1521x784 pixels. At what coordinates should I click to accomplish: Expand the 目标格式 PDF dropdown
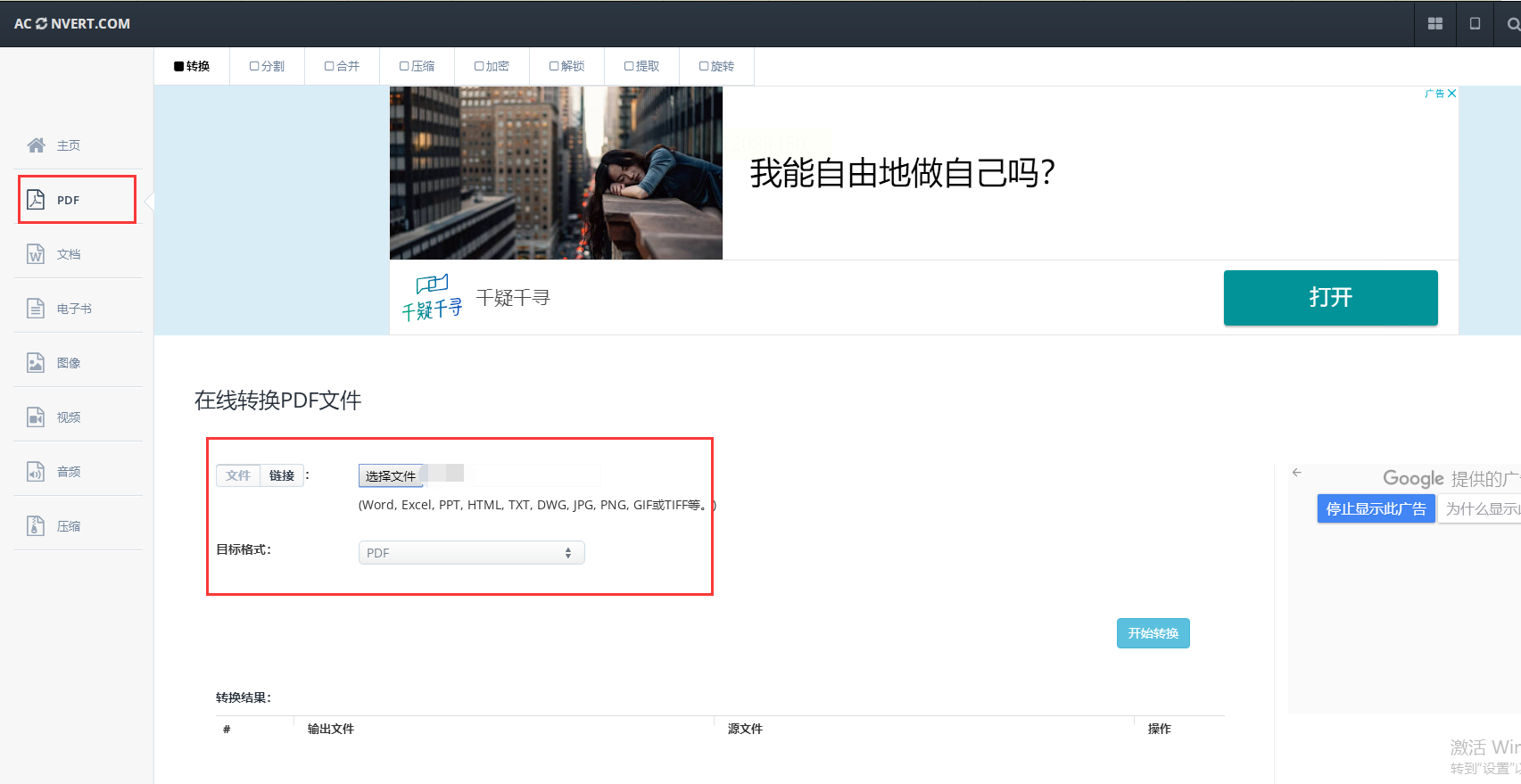click(x=471, y=553)
